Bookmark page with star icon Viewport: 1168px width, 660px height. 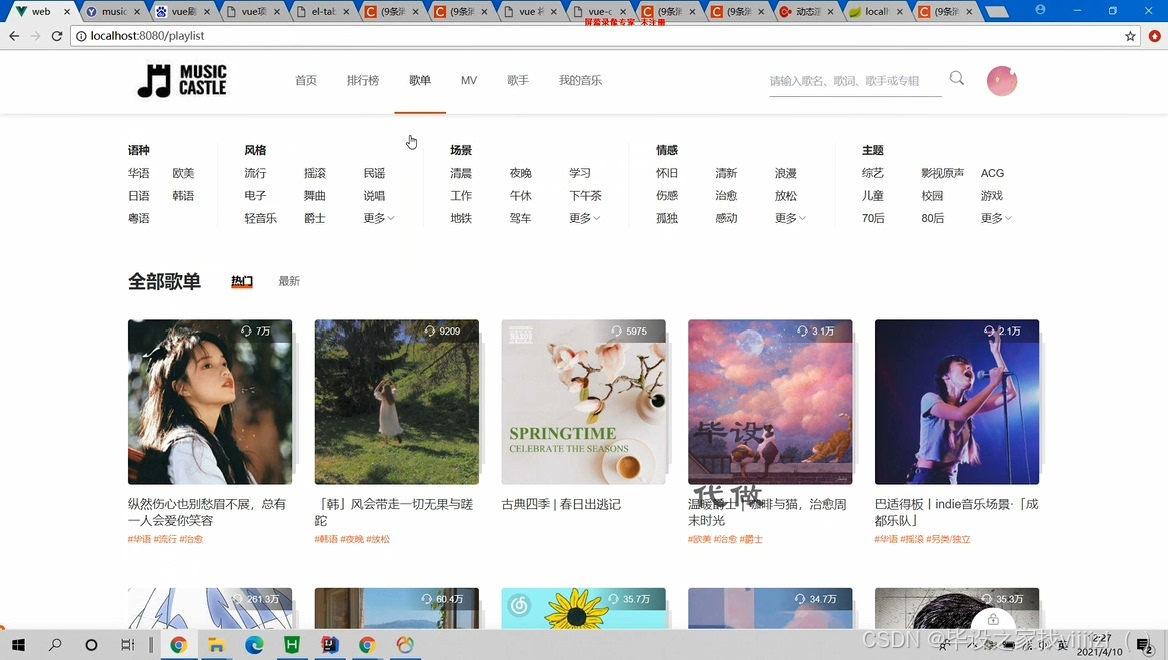[x=1130, y=36]
